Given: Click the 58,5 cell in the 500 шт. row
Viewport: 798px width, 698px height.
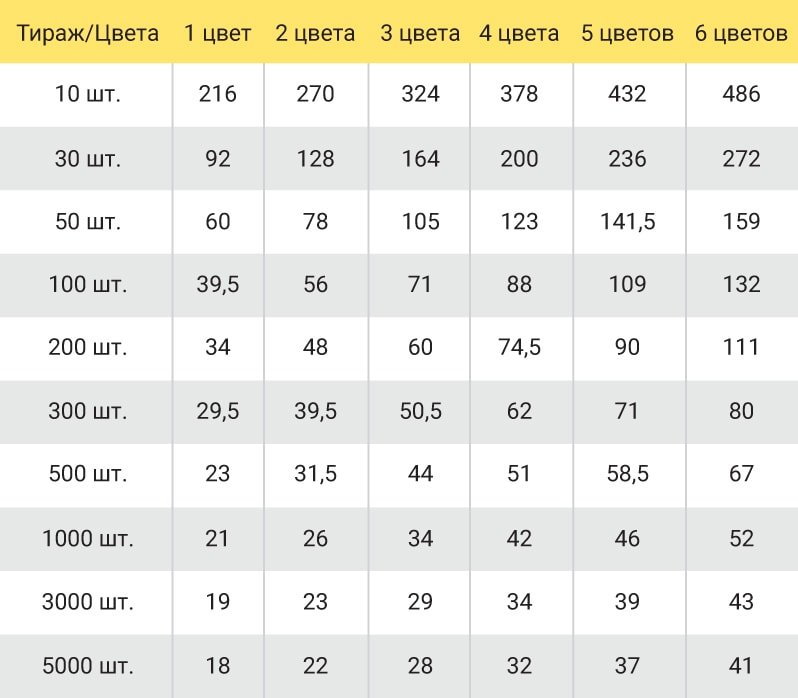Looking at the screenshot, I should coord(628,474).
